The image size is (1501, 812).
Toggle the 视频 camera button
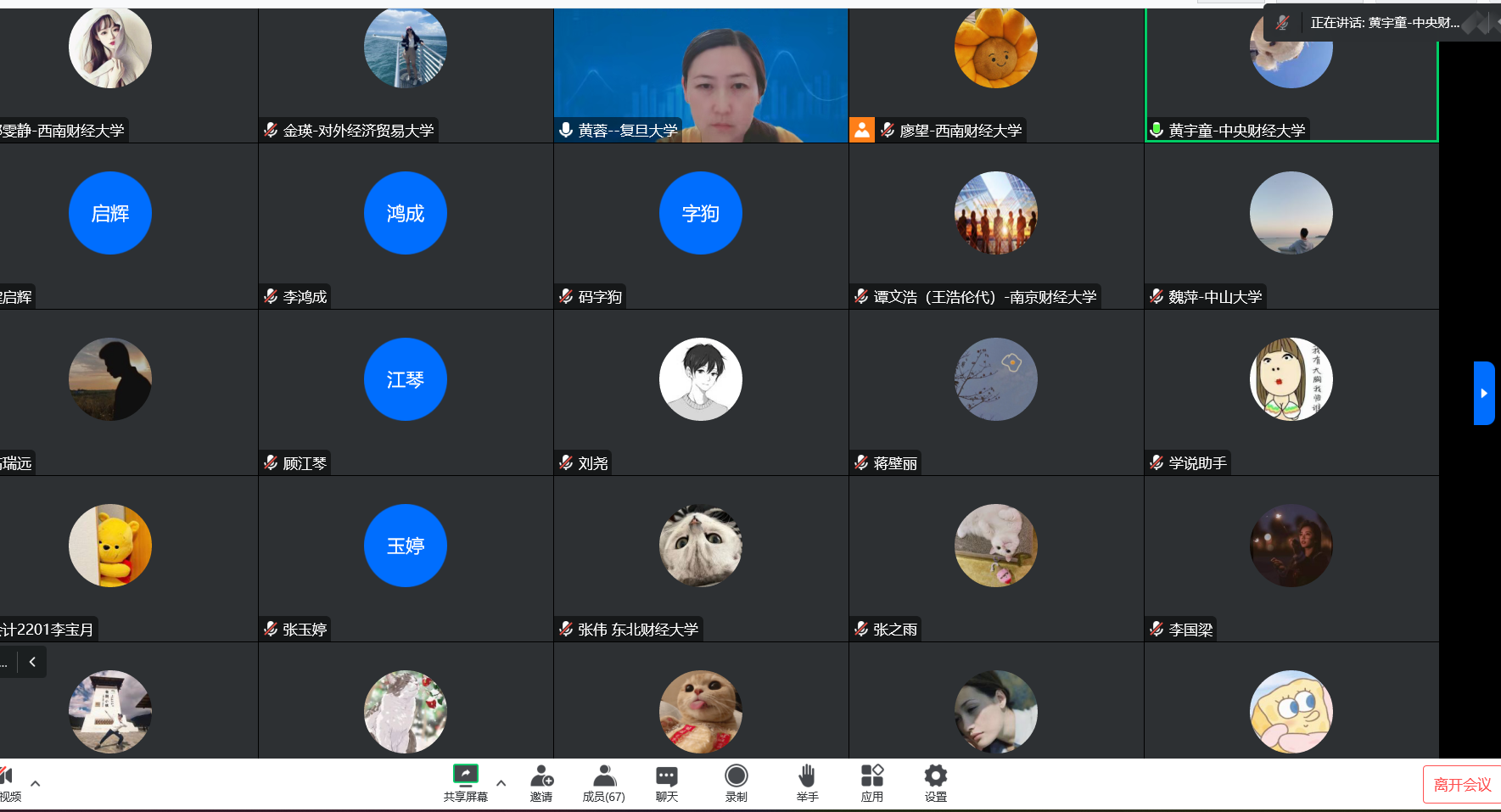pyautogui.click(x=7, y=776)
